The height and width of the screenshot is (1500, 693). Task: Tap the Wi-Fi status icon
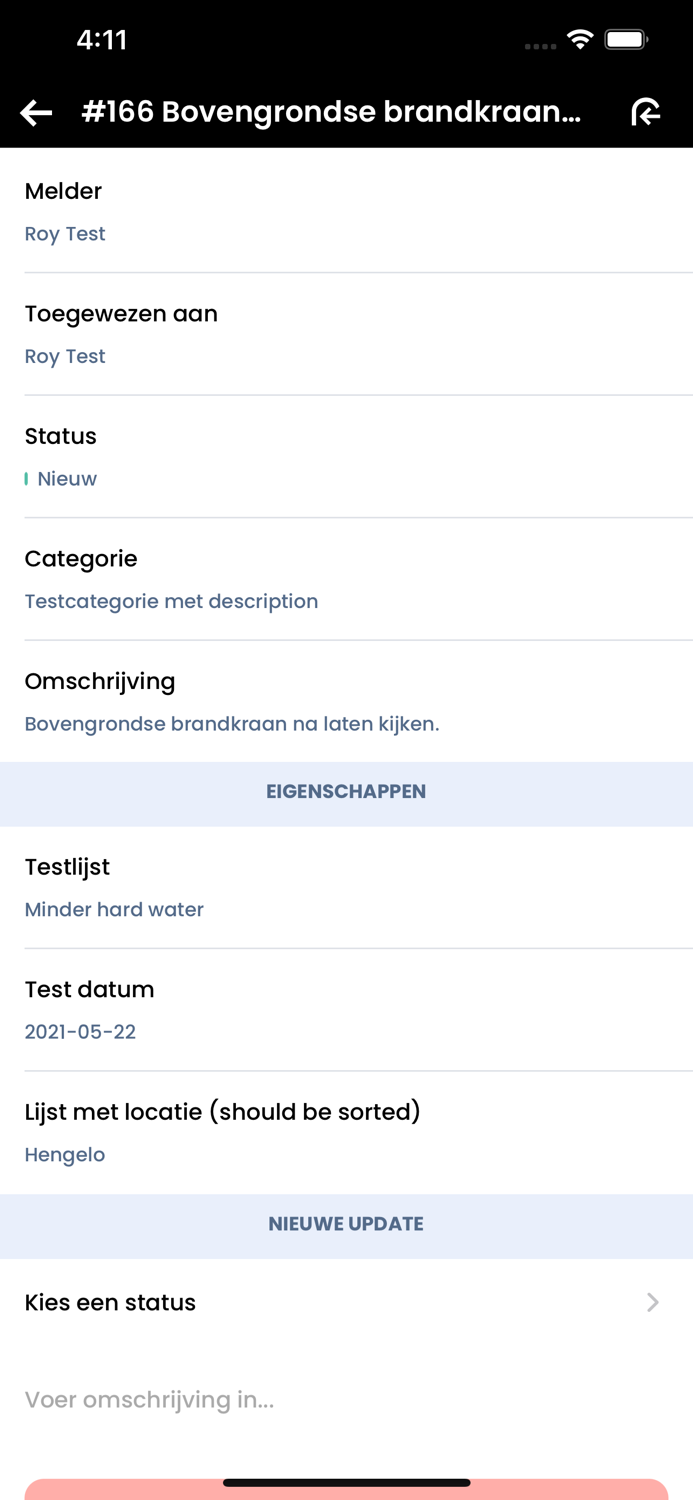579,40
